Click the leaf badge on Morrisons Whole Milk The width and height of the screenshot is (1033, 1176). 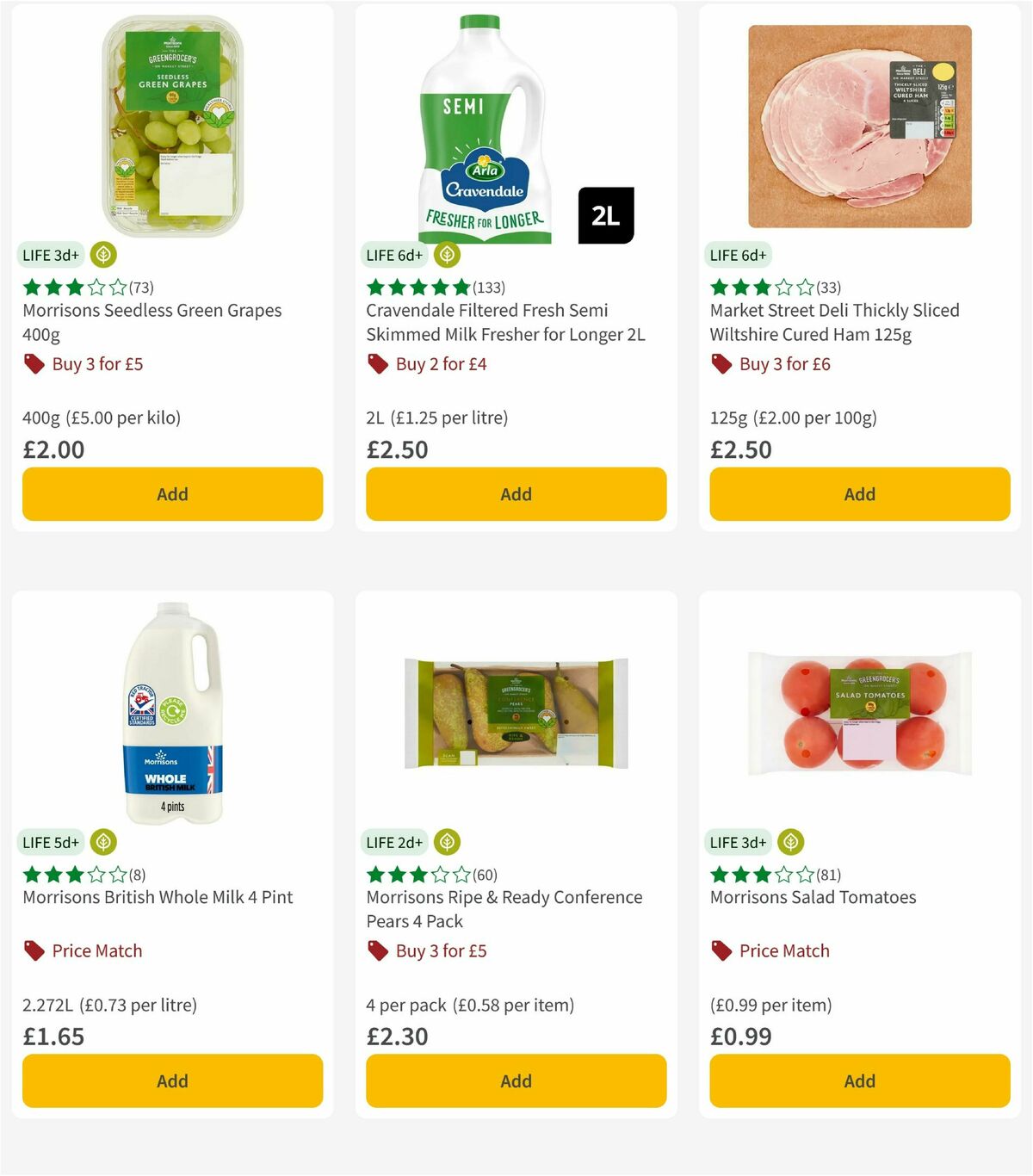[103, 842]
